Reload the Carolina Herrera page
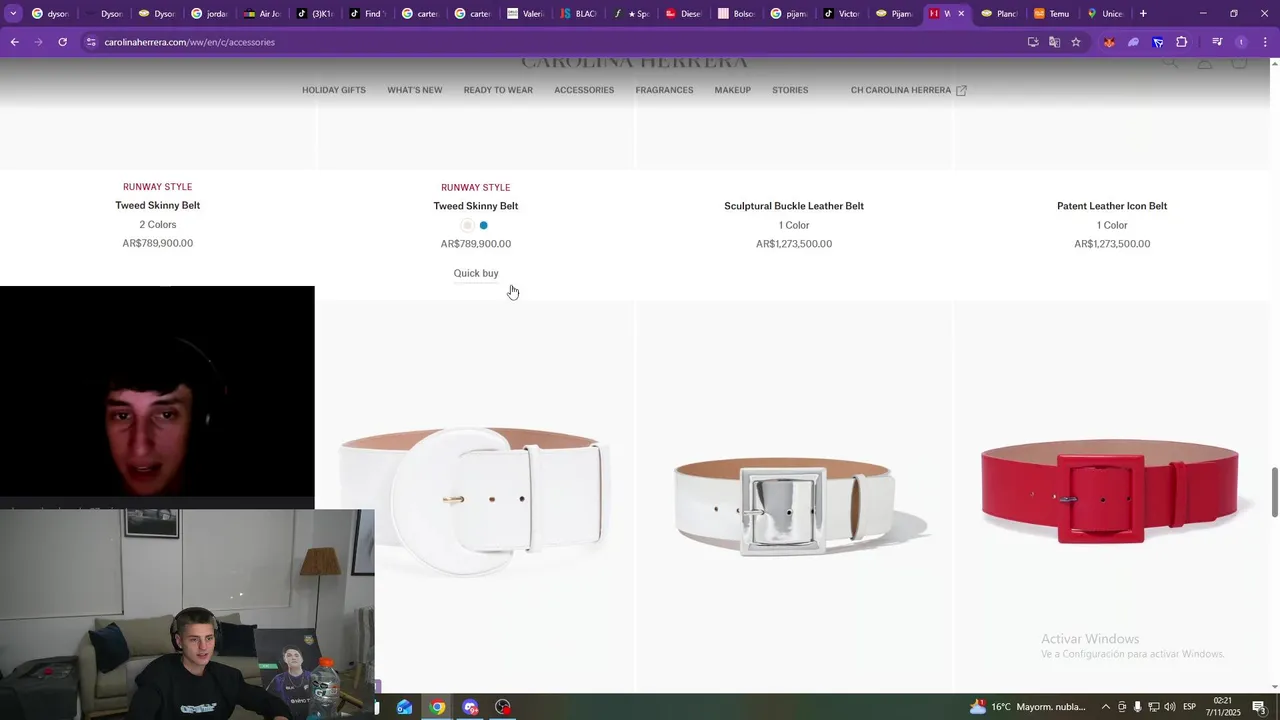Screen dimensions: 1280x720 [x=62, y=42]
